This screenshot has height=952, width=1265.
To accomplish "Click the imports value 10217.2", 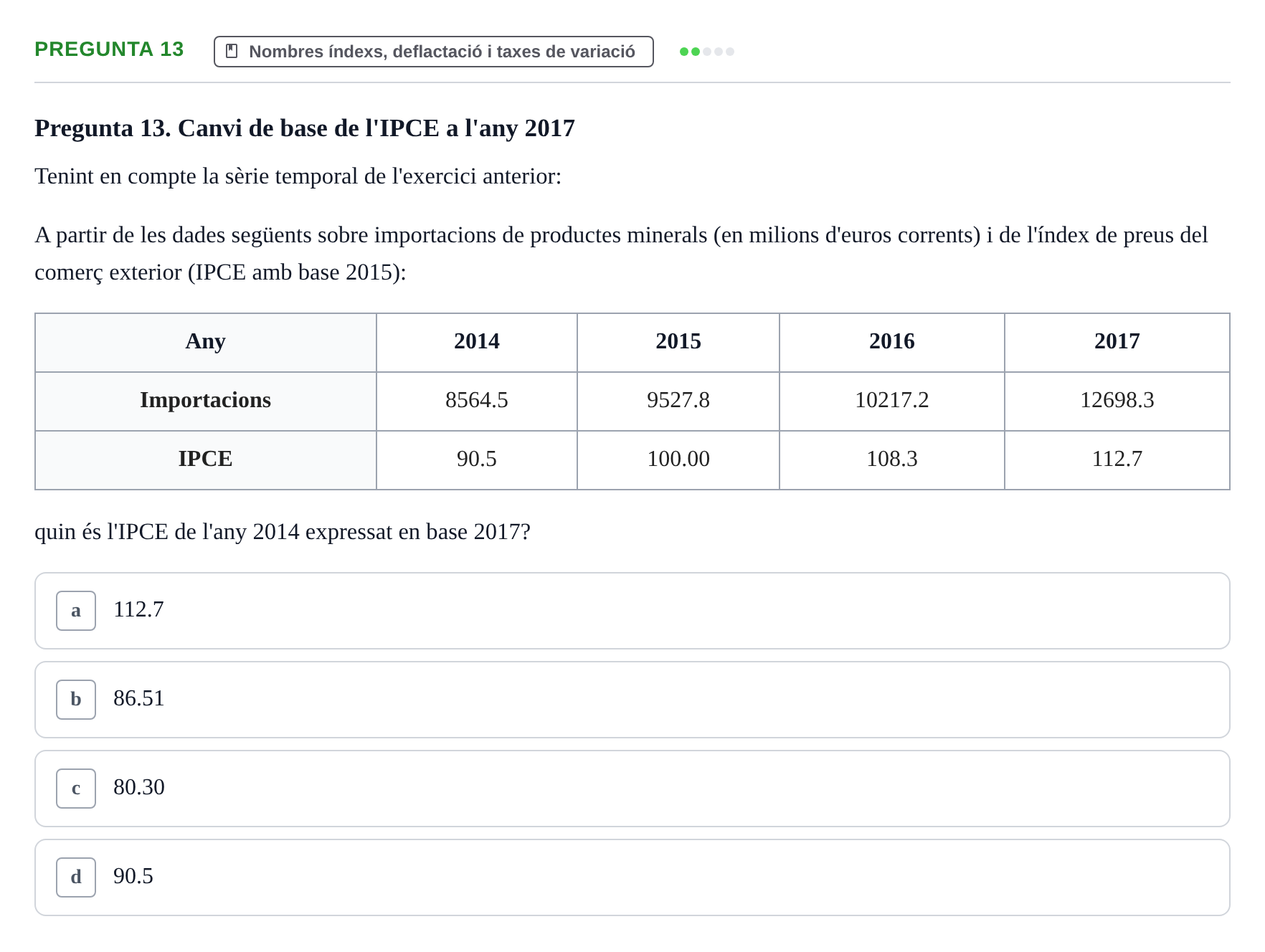I will (892, 401).
